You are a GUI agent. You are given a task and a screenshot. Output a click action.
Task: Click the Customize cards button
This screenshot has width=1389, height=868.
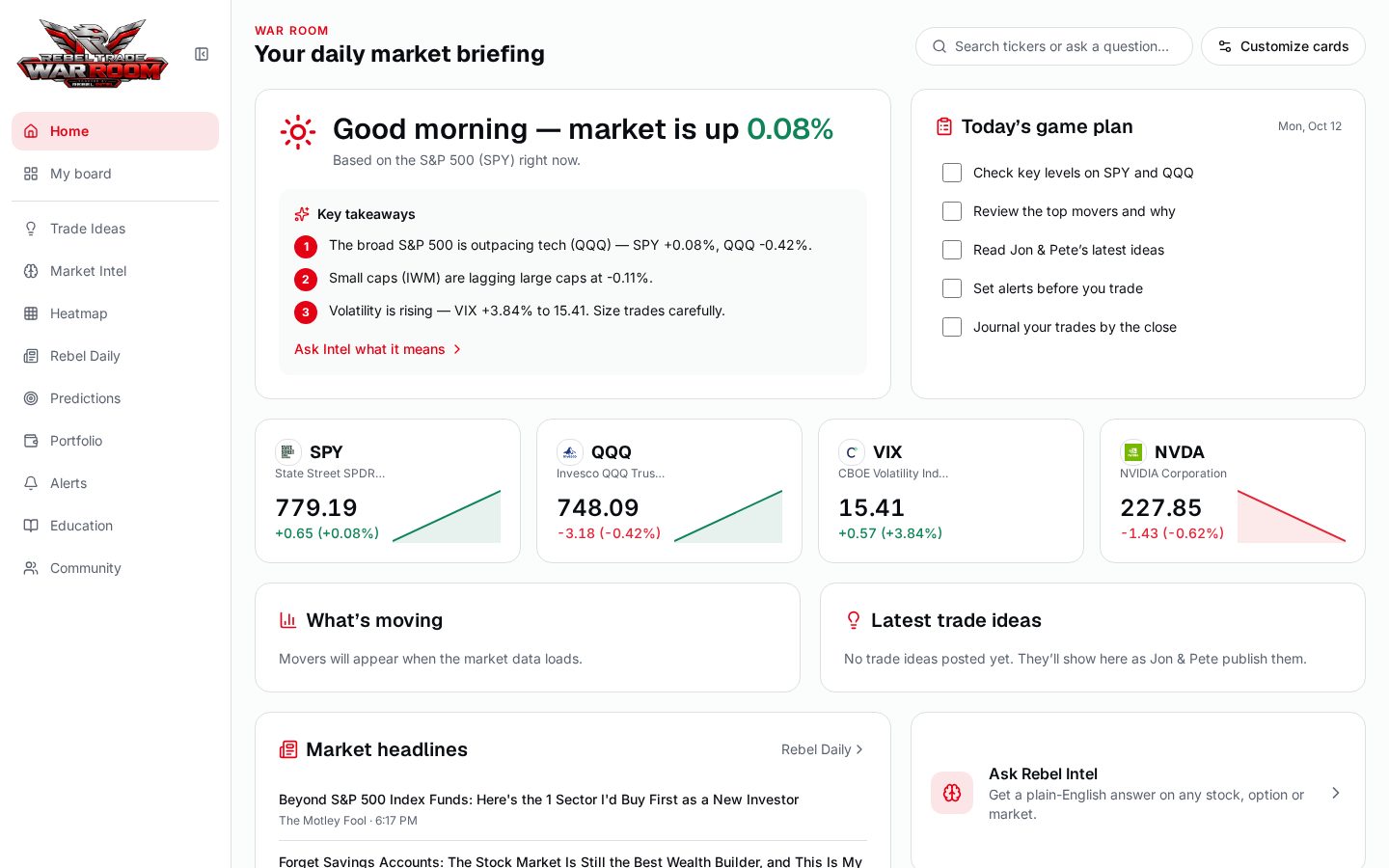[1283, 46]
